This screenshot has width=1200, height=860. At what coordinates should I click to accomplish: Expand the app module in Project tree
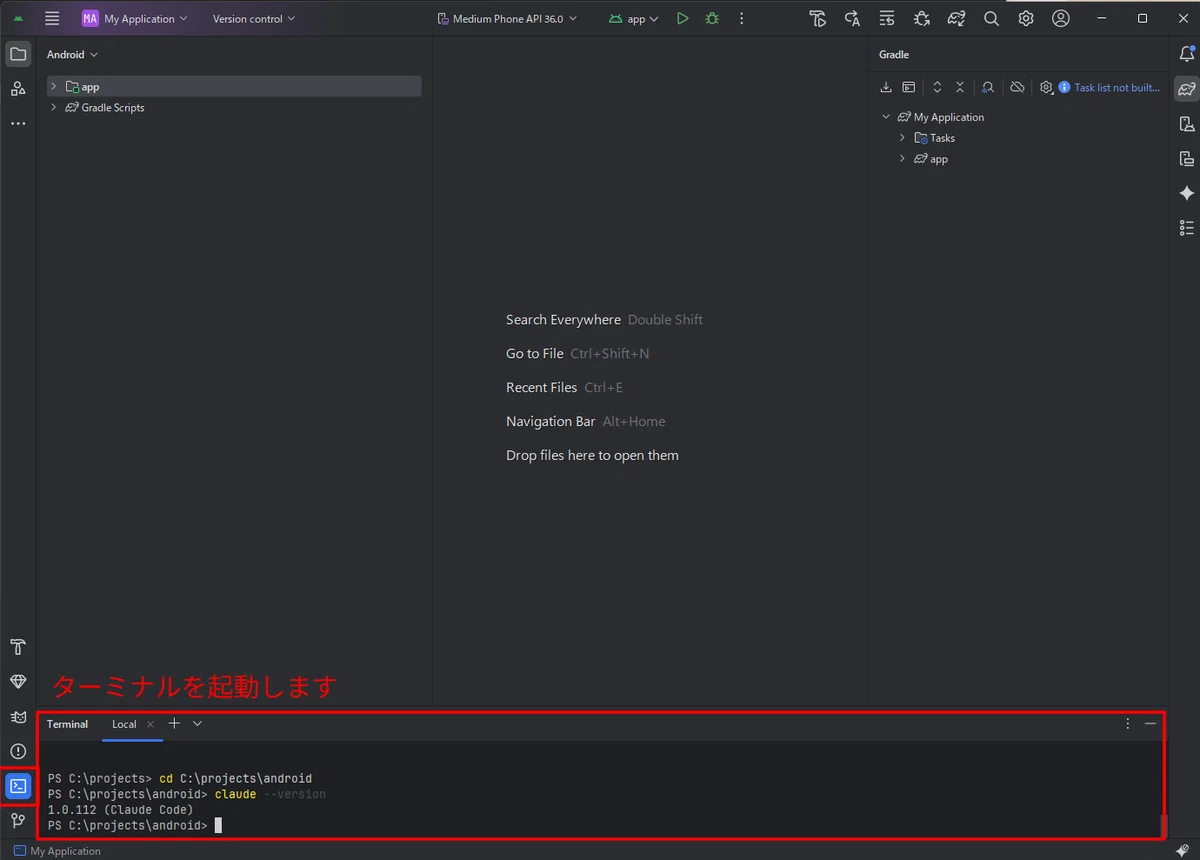pos(54,87)
